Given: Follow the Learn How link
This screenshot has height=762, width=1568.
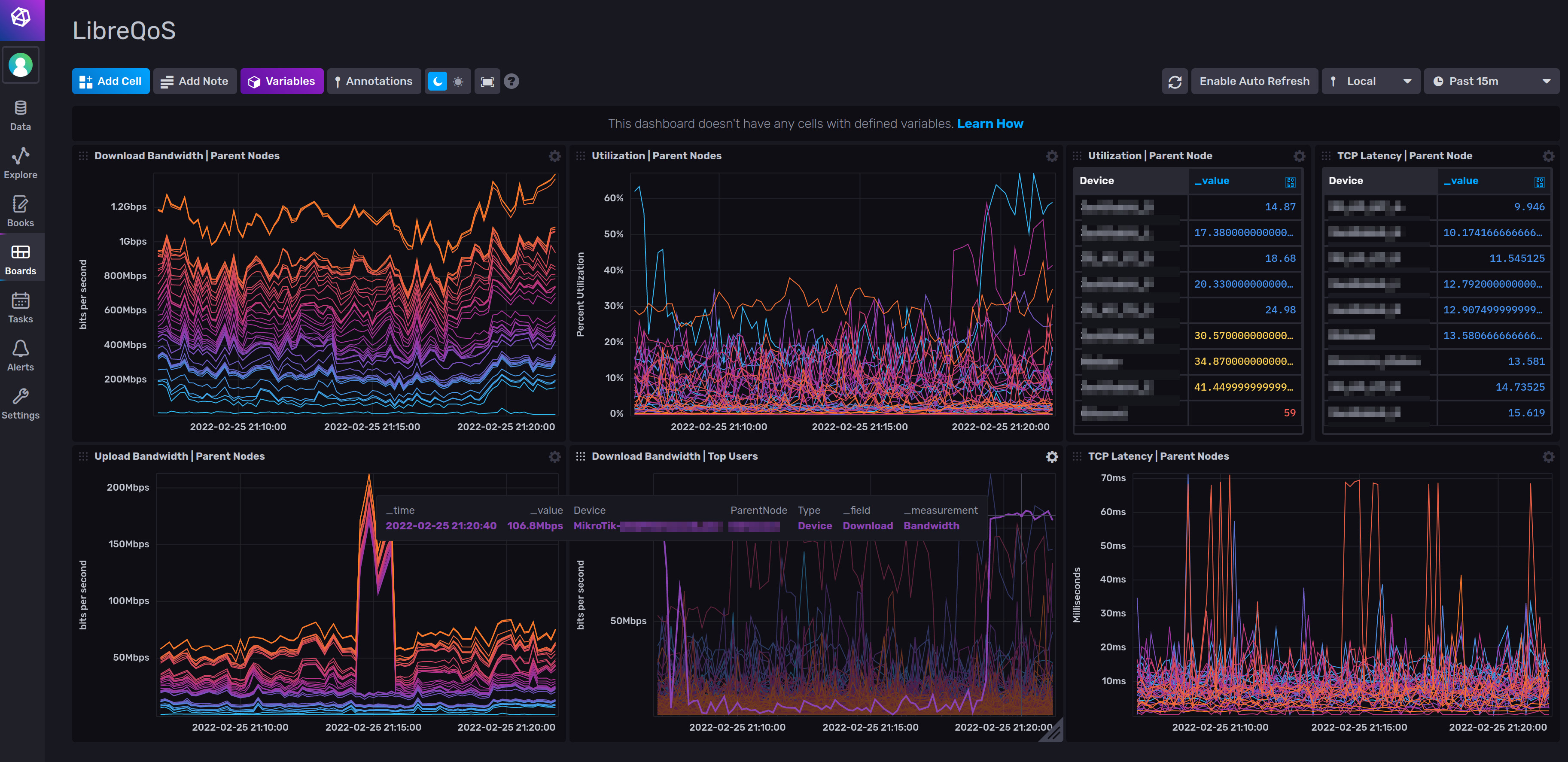Looking at the screenshot, I should click(x=990, y=124).
